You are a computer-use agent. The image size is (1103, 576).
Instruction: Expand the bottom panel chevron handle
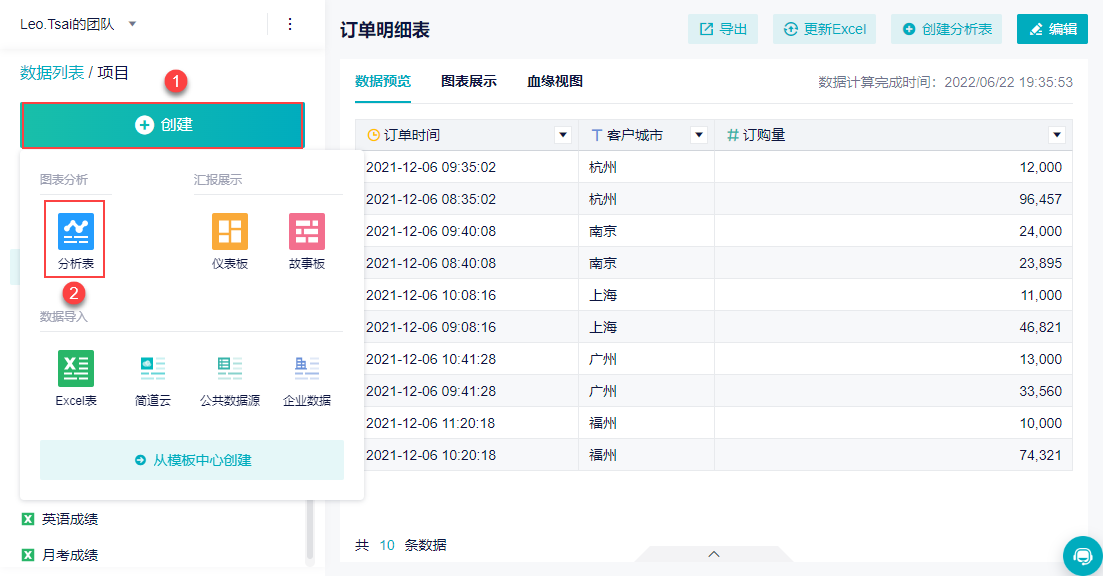click(x=714, y=554)
